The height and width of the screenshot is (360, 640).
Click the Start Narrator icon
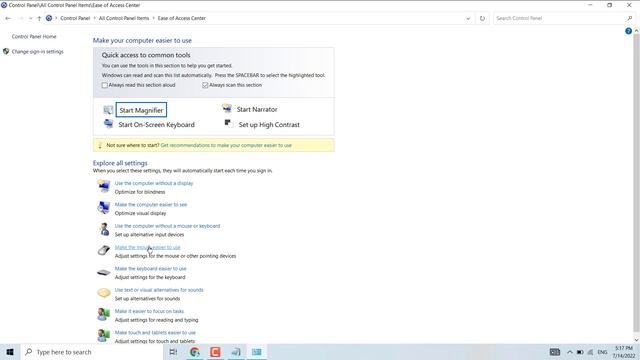click(x=227, y=108)
